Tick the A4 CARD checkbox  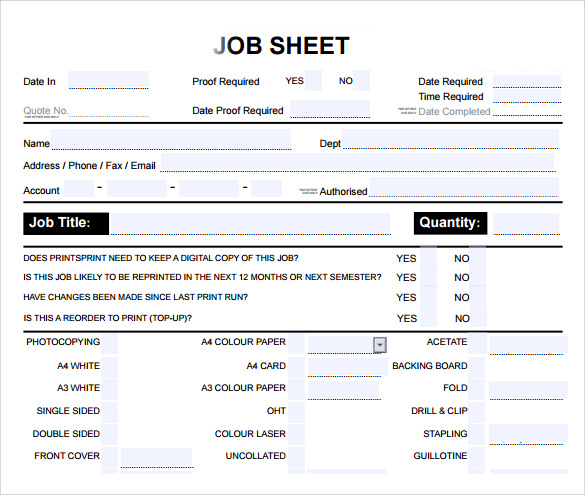[x=297, y=367]
